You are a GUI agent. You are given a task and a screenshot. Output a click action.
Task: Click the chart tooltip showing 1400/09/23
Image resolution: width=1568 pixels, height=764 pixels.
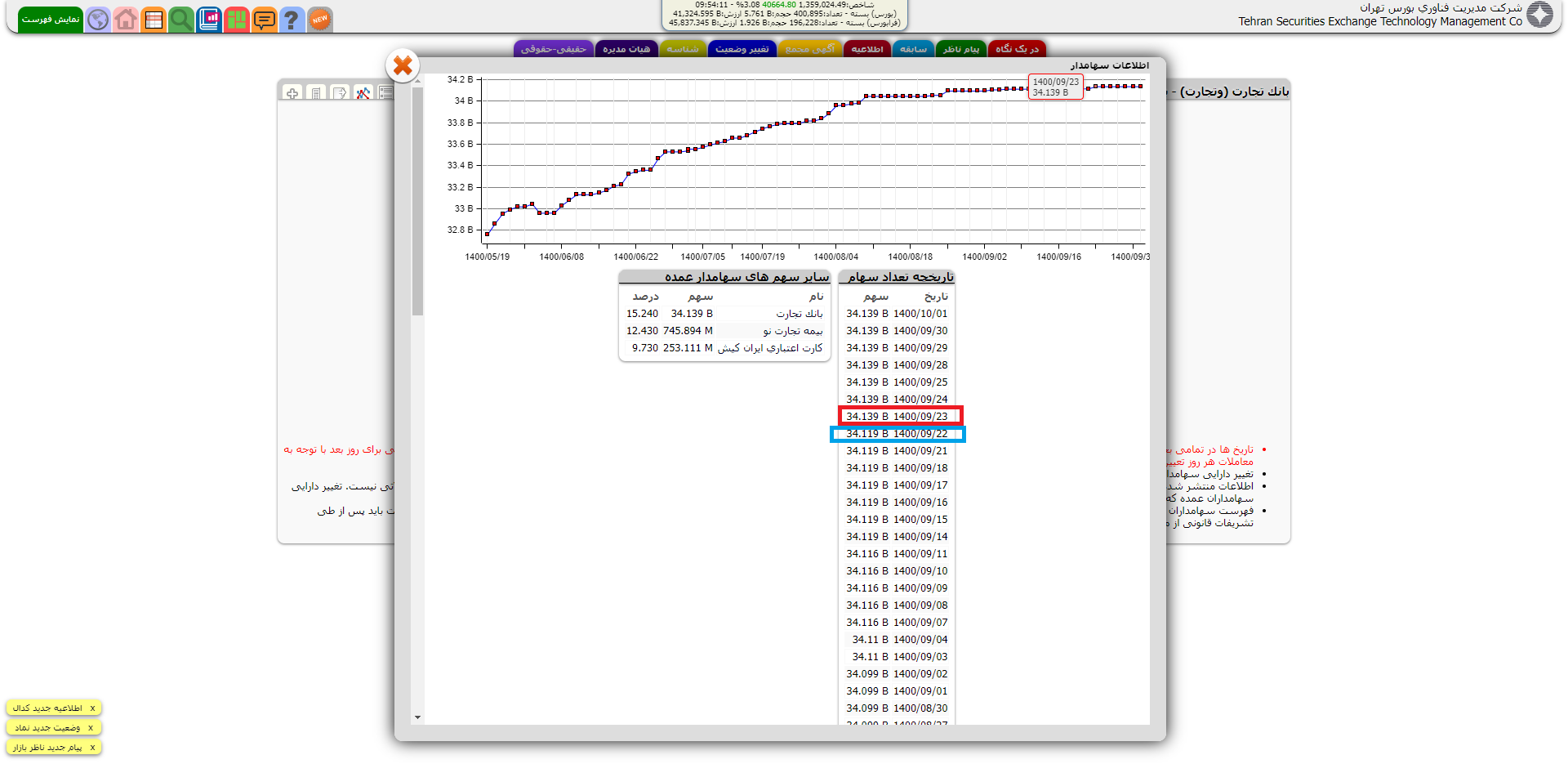click(1055, 87)
